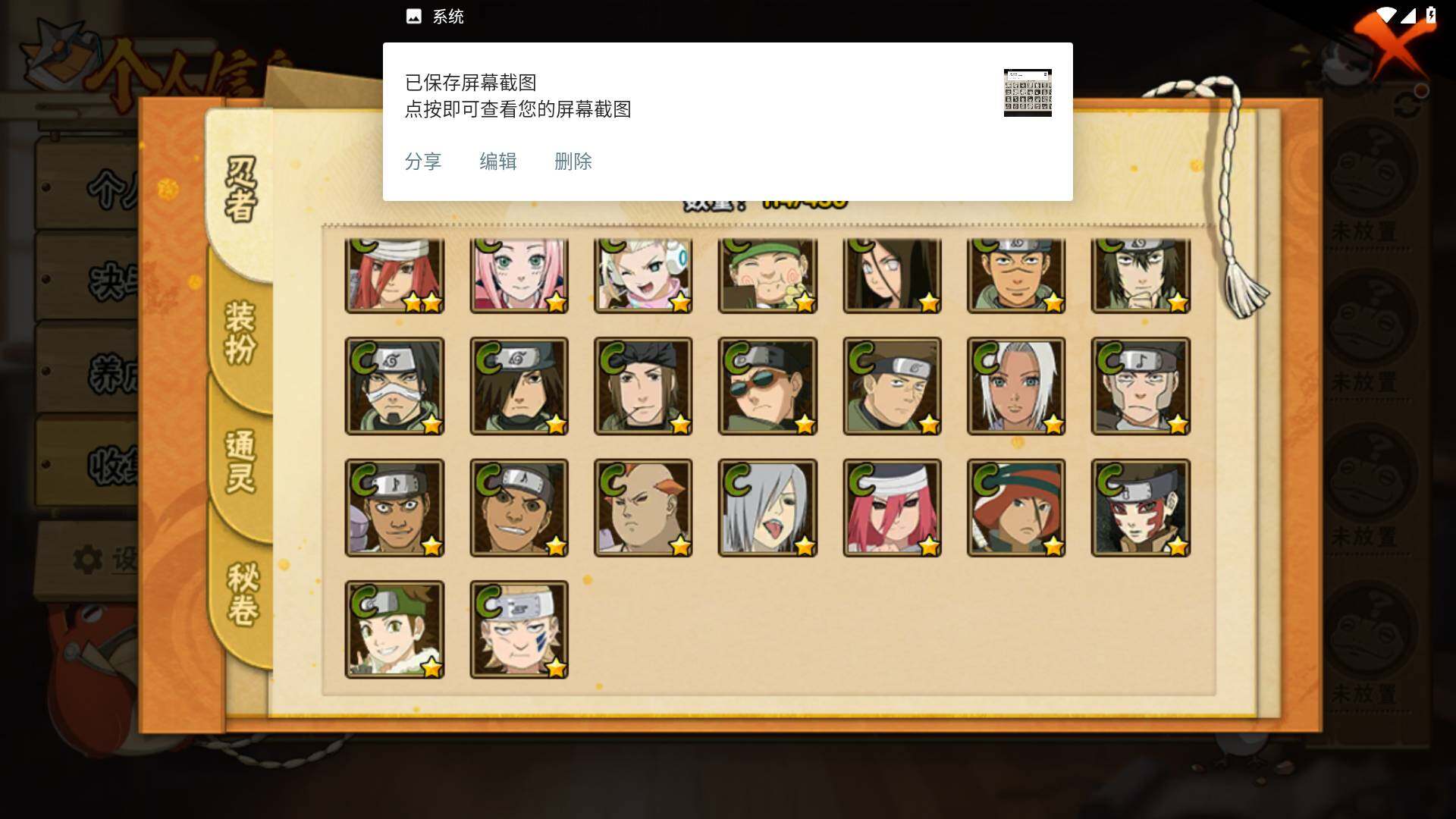
Task: Select the red face-paint ninja portrait
Action: click(x=1141, y=507)
